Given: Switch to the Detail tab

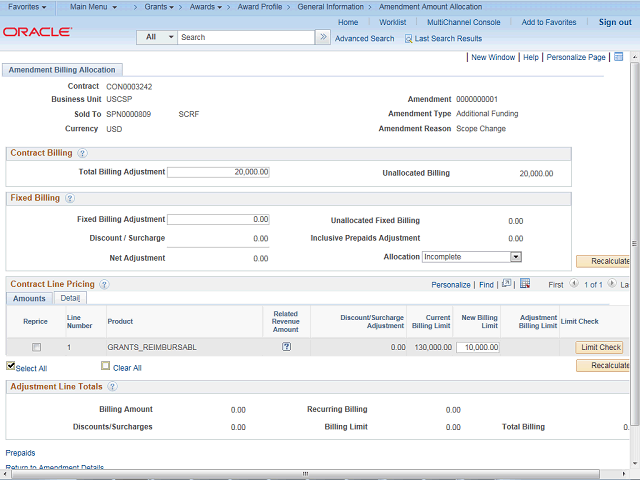Looking at the screenshot, I should click(x=70, y=298).
